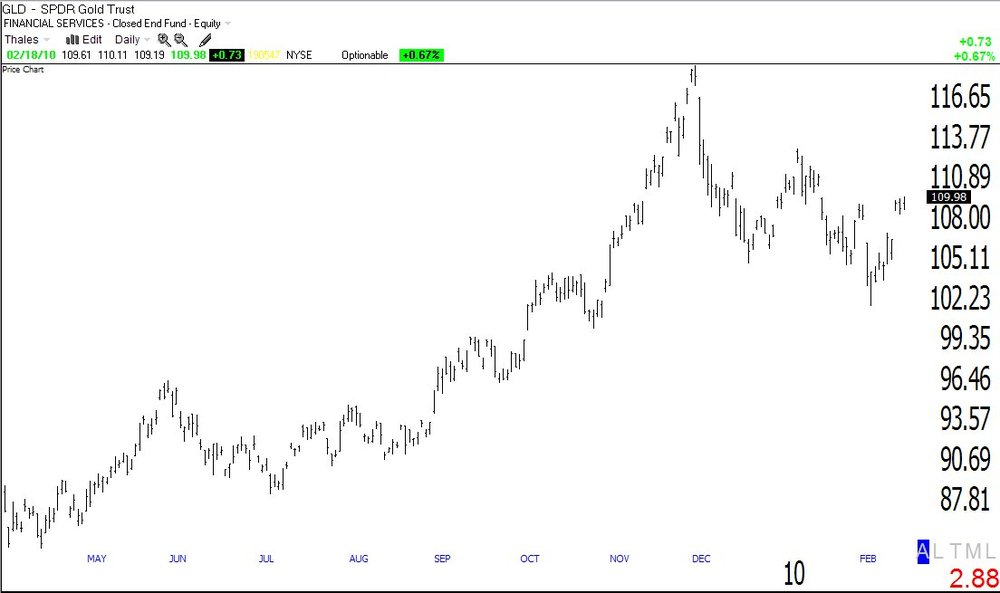Expand the industry classification dropdown arrow
This screenshot has width=1000, height=593.
tap(228, 24)
